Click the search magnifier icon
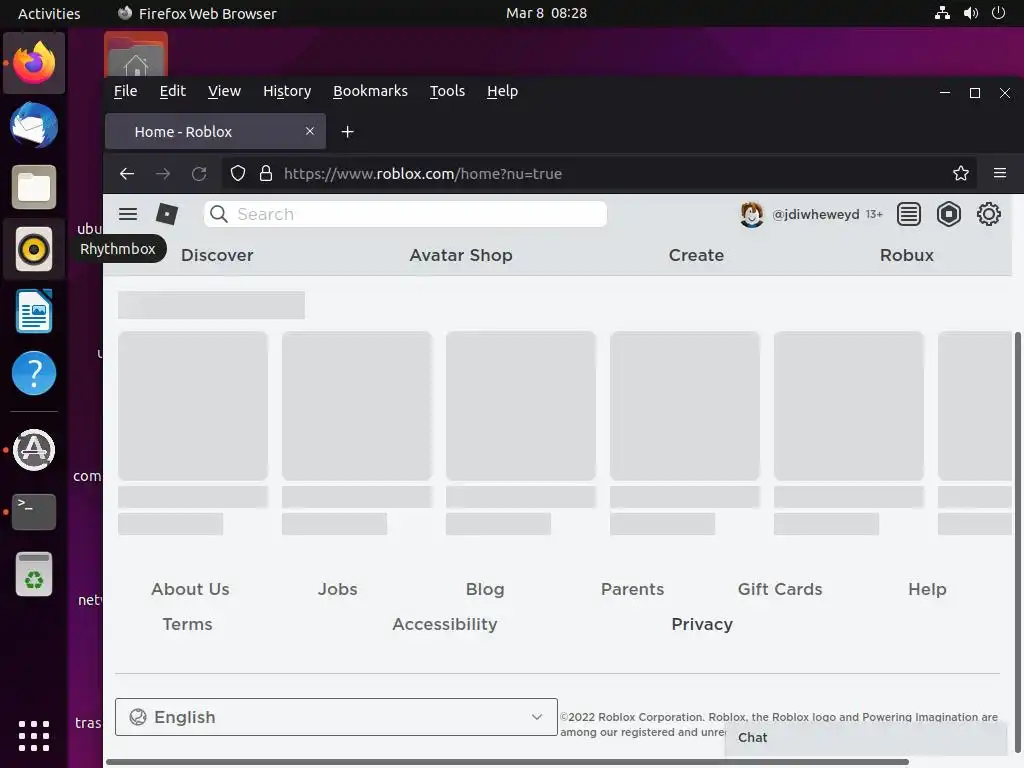 pos(219,214)
